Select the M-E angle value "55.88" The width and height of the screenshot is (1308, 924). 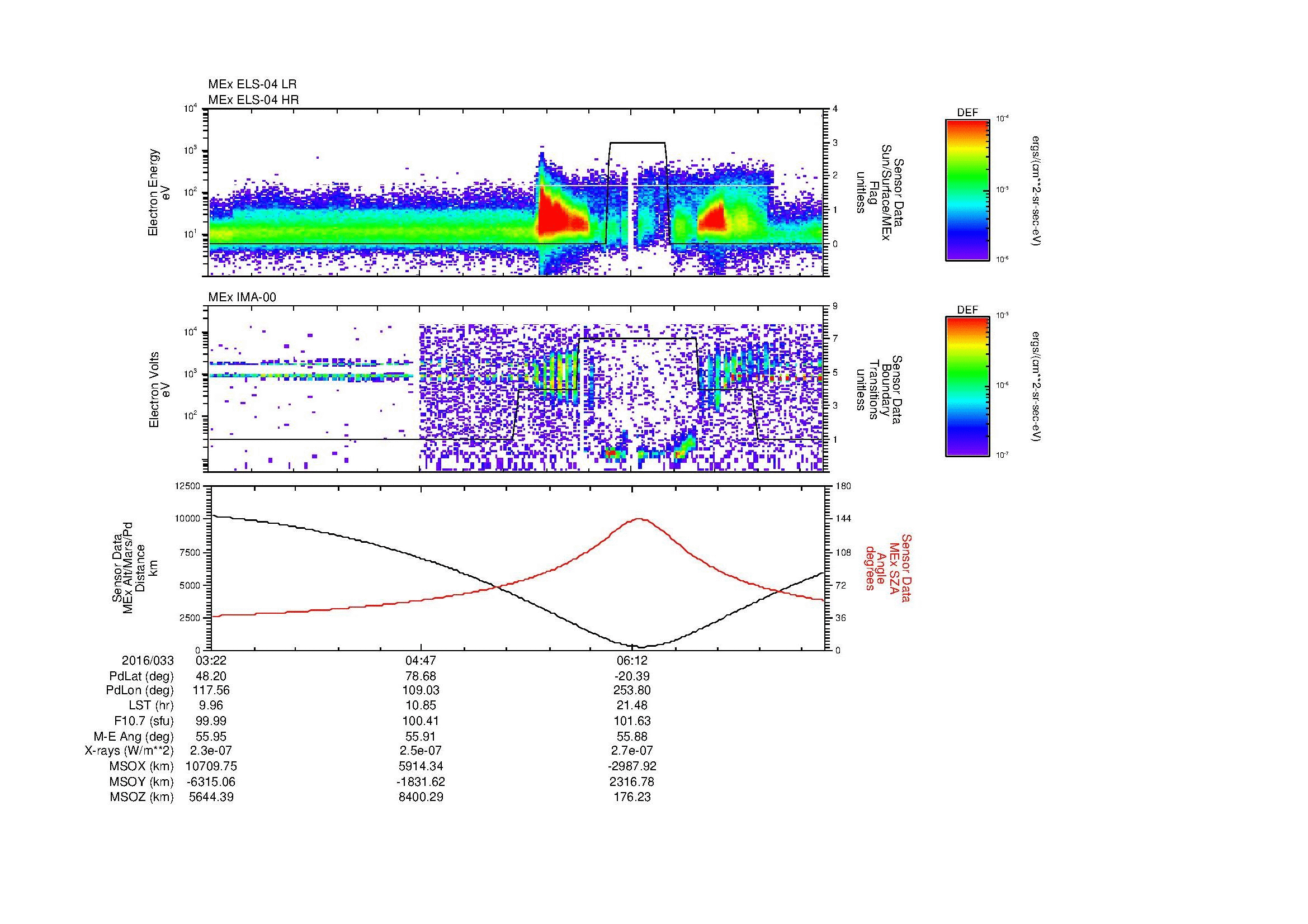point(632,737)
